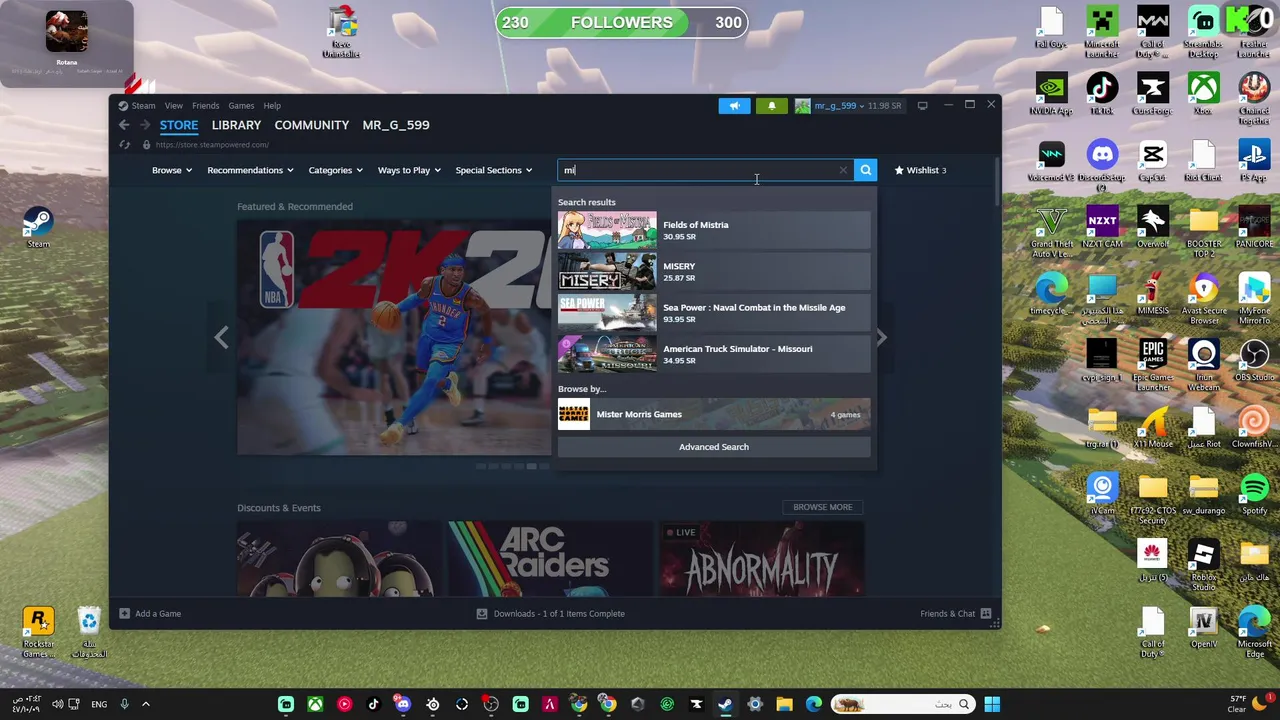Open the NZXT CAM desktop icon
This screenshot has width=1280, height=720.
point(1102,227)
